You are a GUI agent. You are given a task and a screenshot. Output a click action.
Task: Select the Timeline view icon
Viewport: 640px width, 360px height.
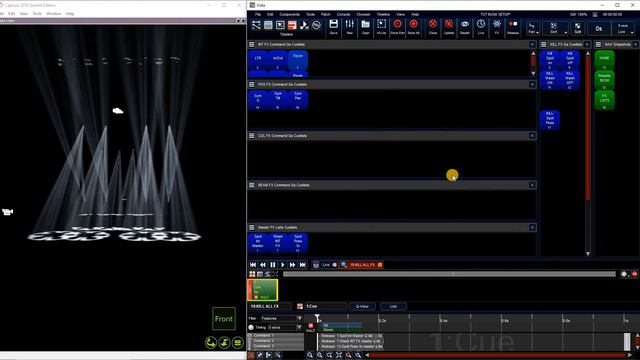[292, 25]
